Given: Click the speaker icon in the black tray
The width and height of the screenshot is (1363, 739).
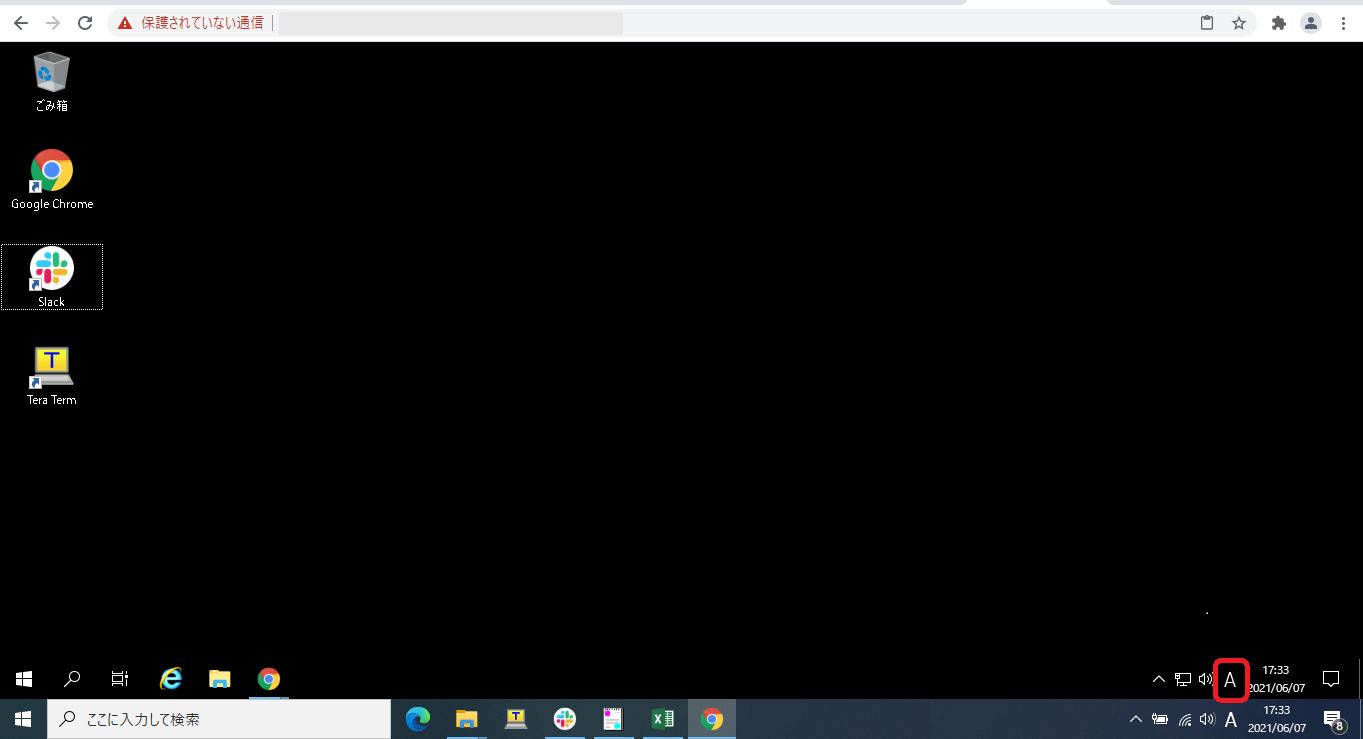Looking at the screenshot, I should (x=1205, y=679).
